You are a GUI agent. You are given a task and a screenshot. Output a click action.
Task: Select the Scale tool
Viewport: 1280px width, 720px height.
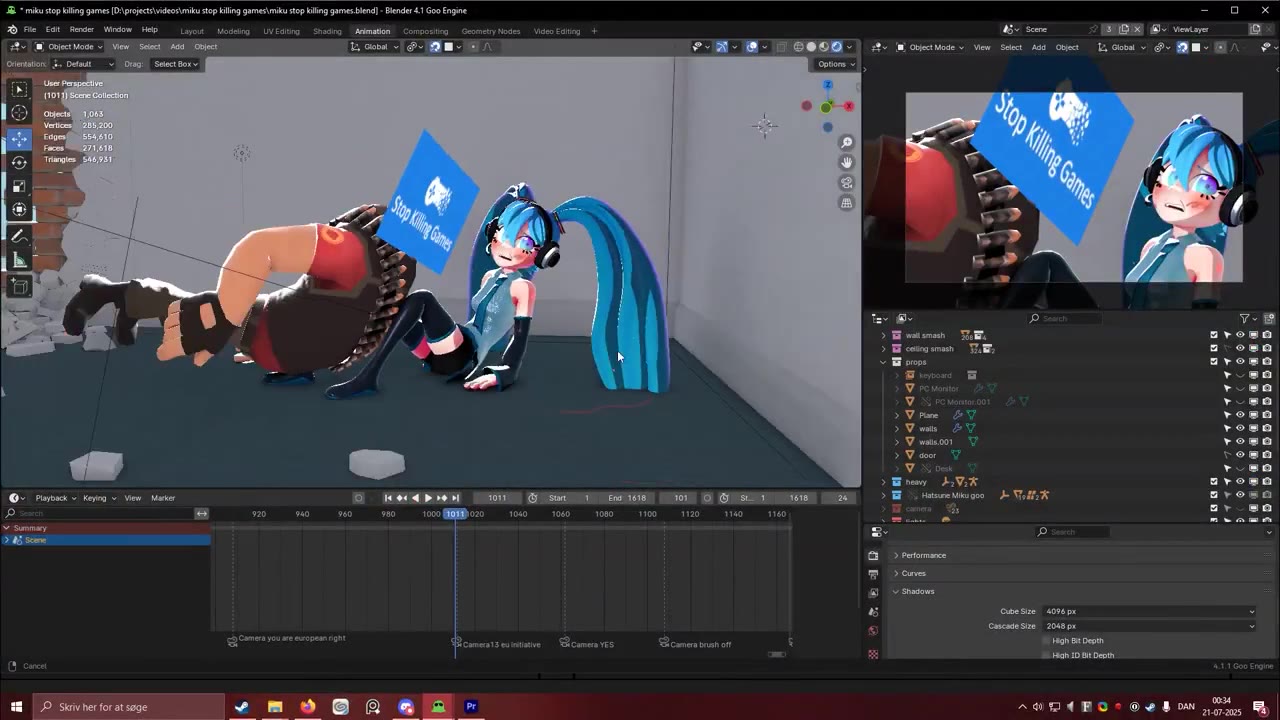coord(19,186)
